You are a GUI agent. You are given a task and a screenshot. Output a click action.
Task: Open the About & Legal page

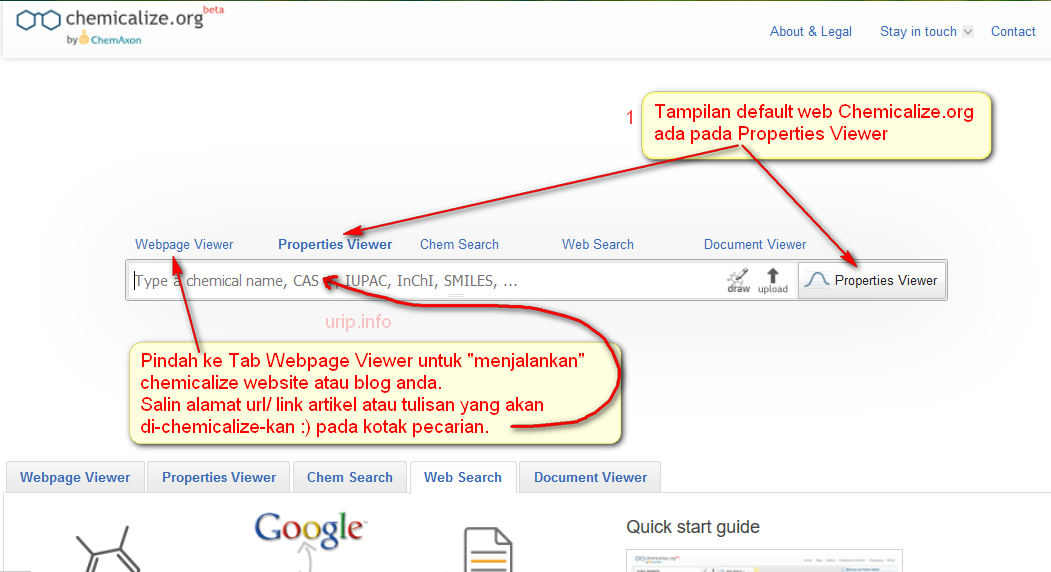[810, 32]
